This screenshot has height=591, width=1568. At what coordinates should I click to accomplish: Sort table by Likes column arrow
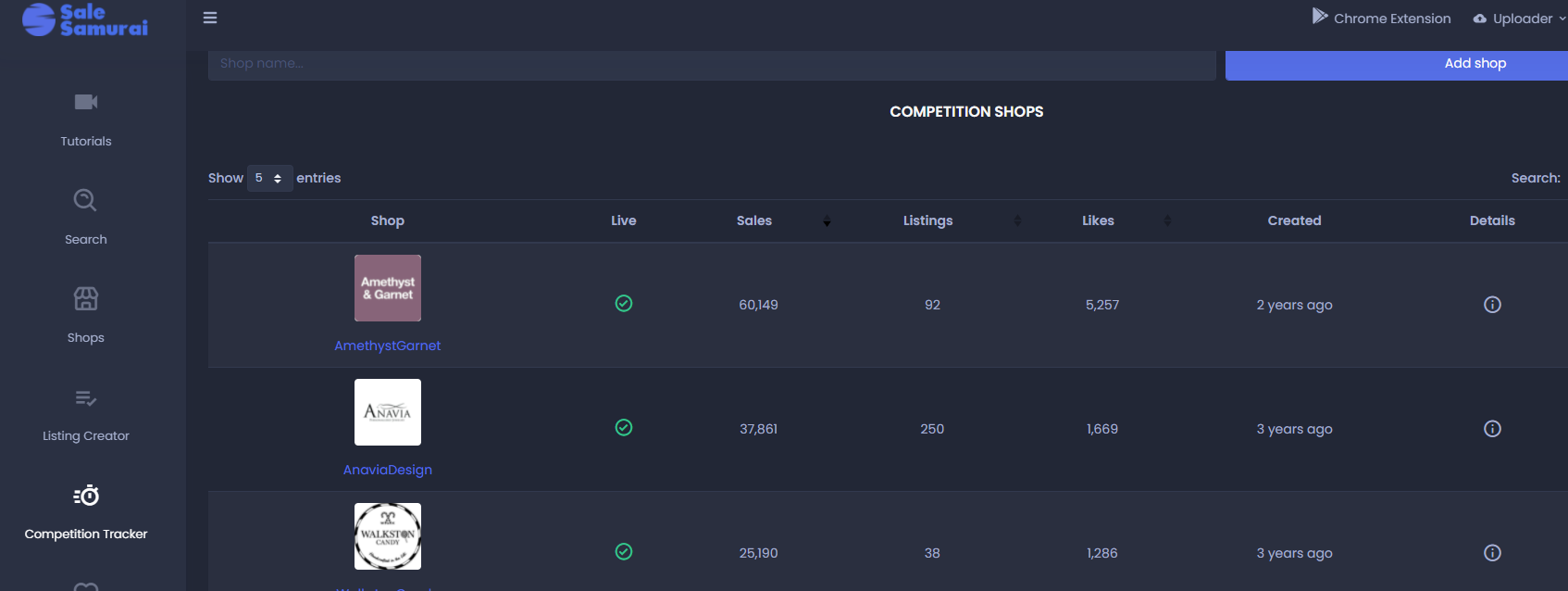(1167, 221)
